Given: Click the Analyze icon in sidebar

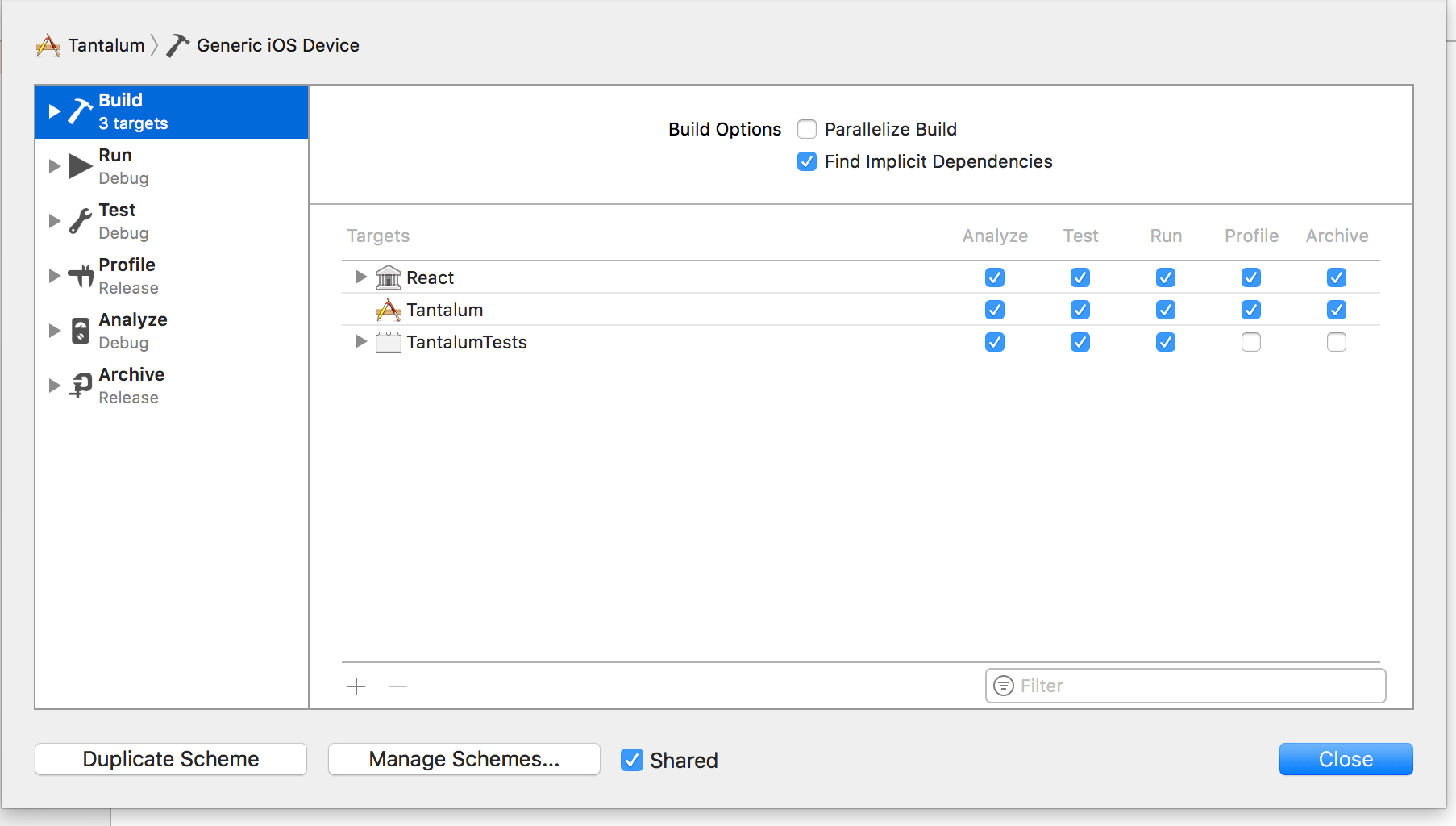Looking at the screenshot, I should tap(80, 331).
